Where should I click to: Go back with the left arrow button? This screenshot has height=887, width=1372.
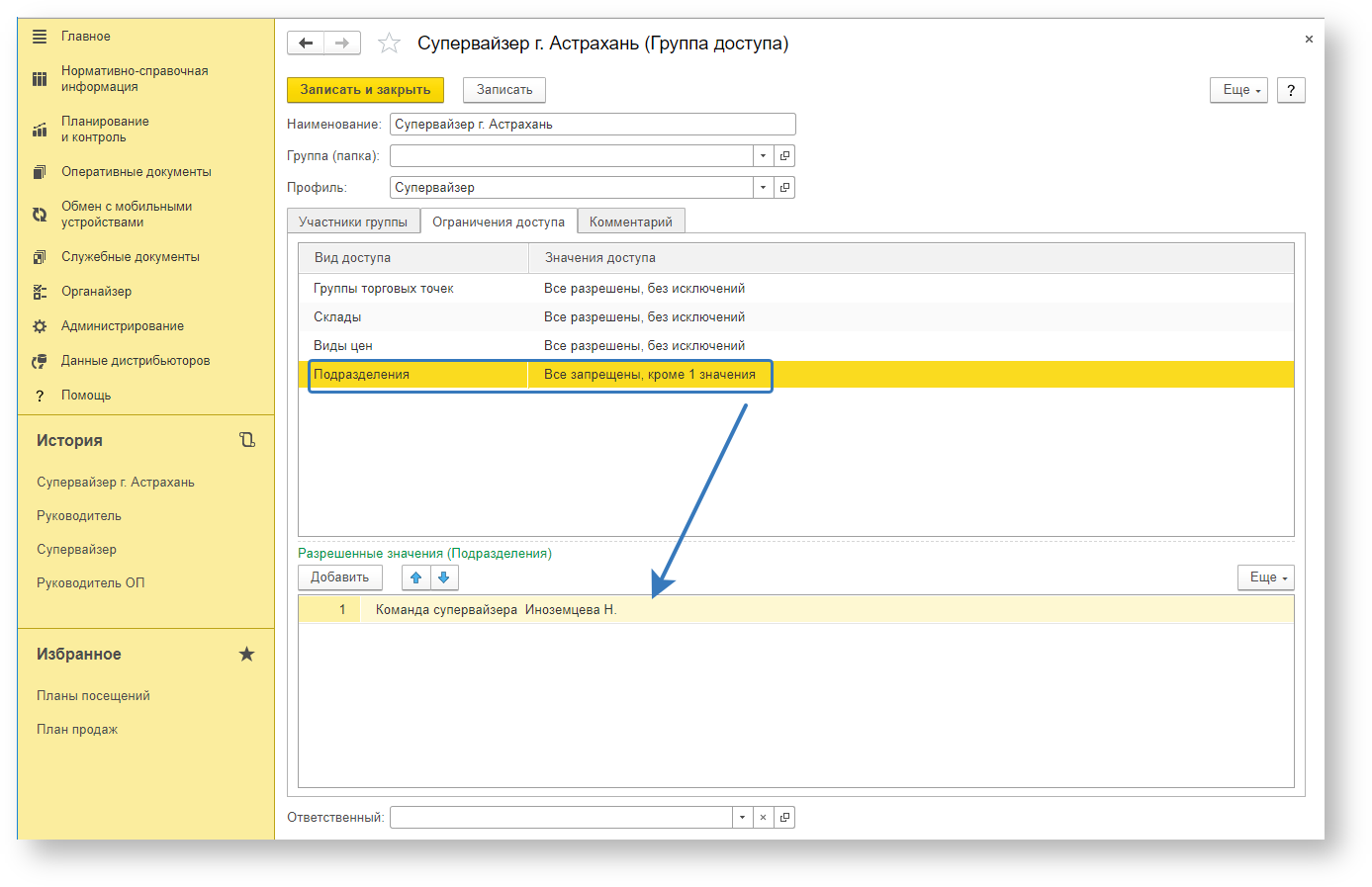coord(306,43)
